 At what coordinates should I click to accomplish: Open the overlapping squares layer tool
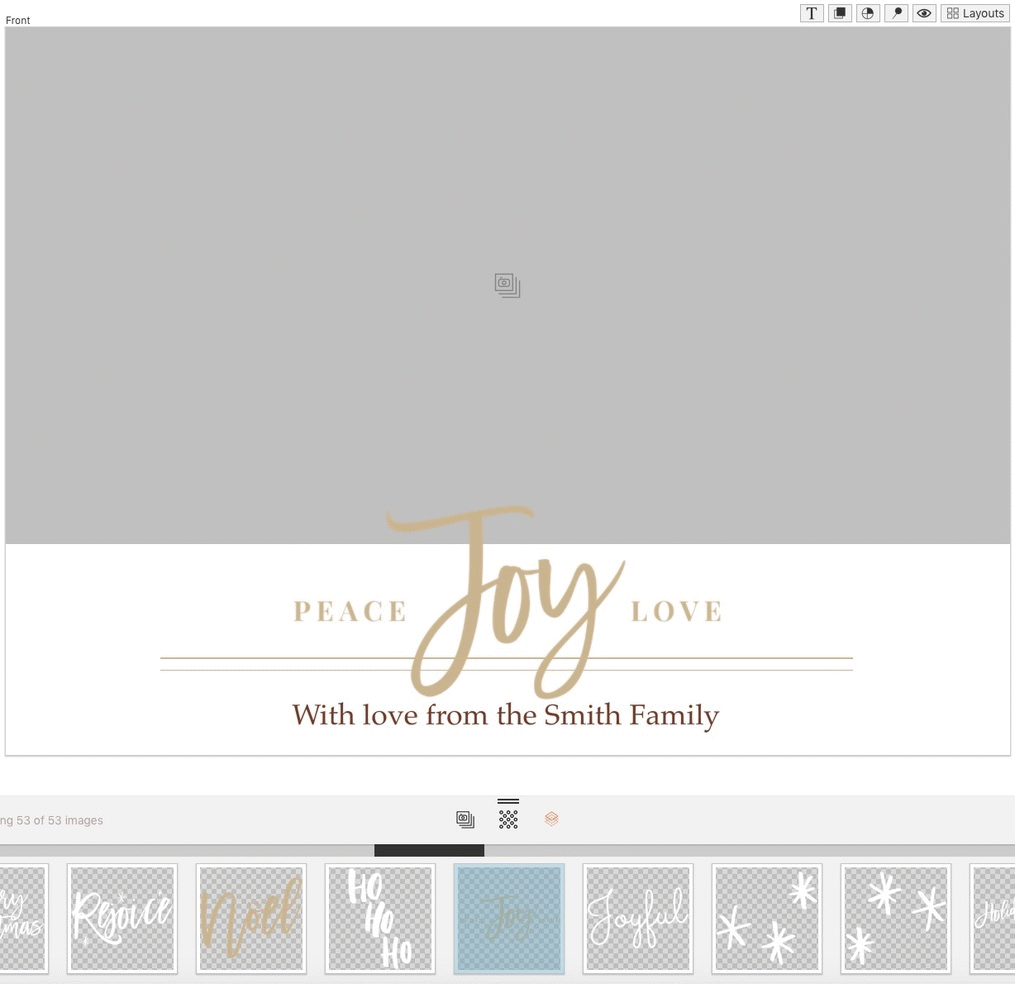pyautogui.click(x=840, y=13)
